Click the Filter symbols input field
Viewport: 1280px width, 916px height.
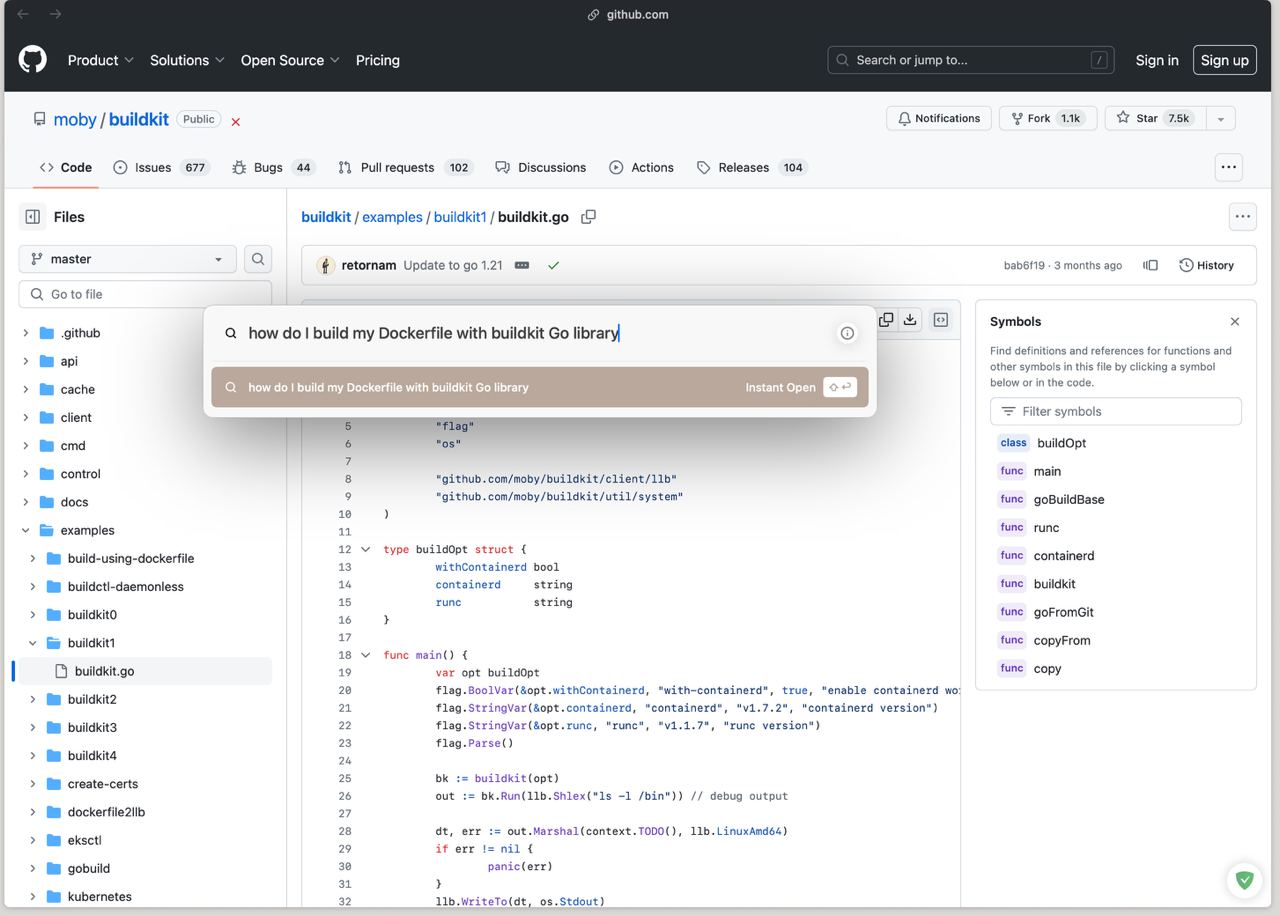1116,411
